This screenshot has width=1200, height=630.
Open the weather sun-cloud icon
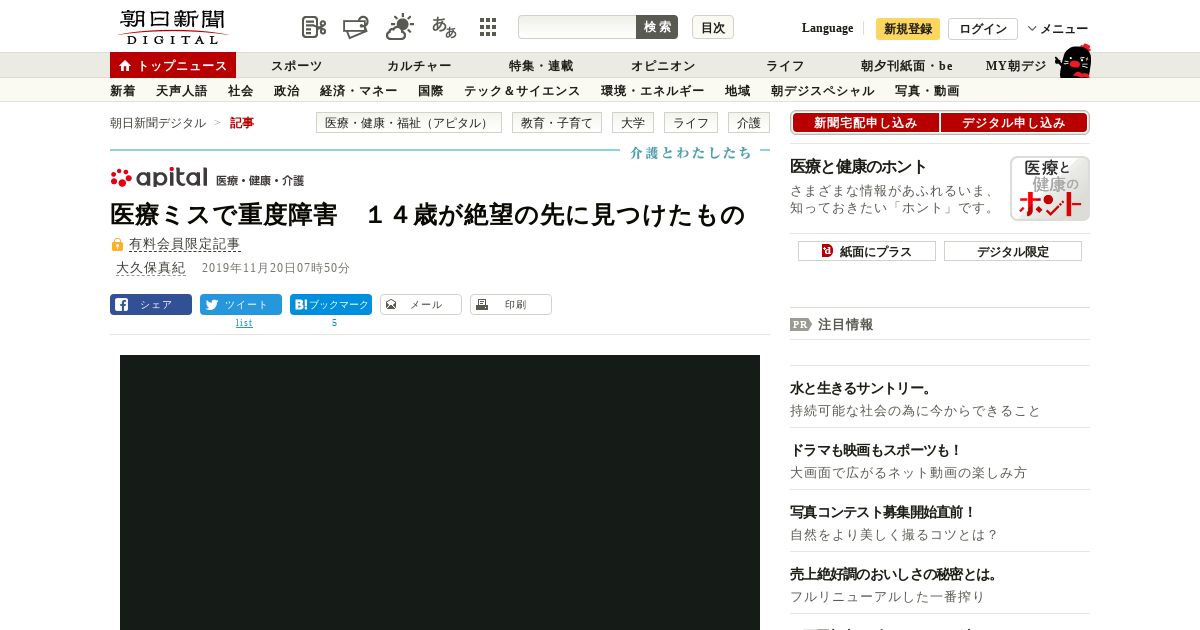tap(400, 27)
